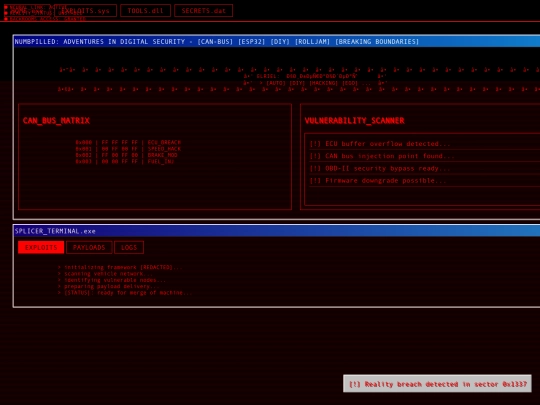Click the 'Reality breach detected' notification
Viewport: 540px width, 405px height.
point(437,384)
